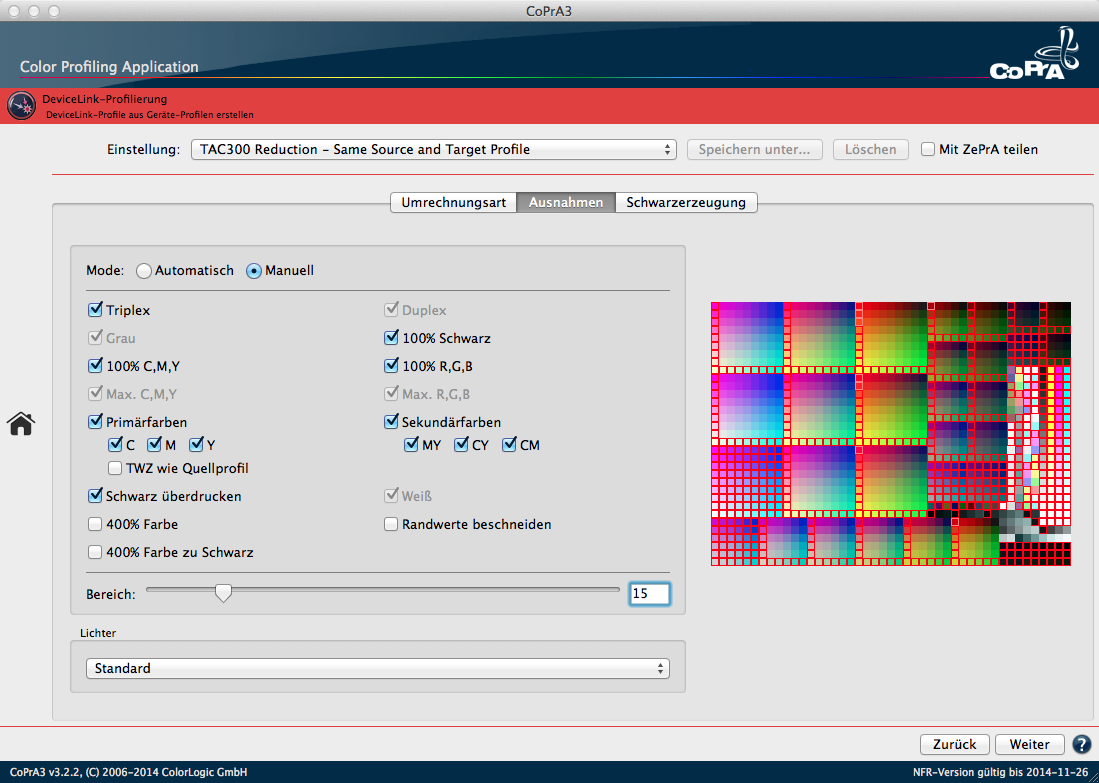
Task: Switch to the Schwarzerzeugung tab
Action: pos(686,202)
